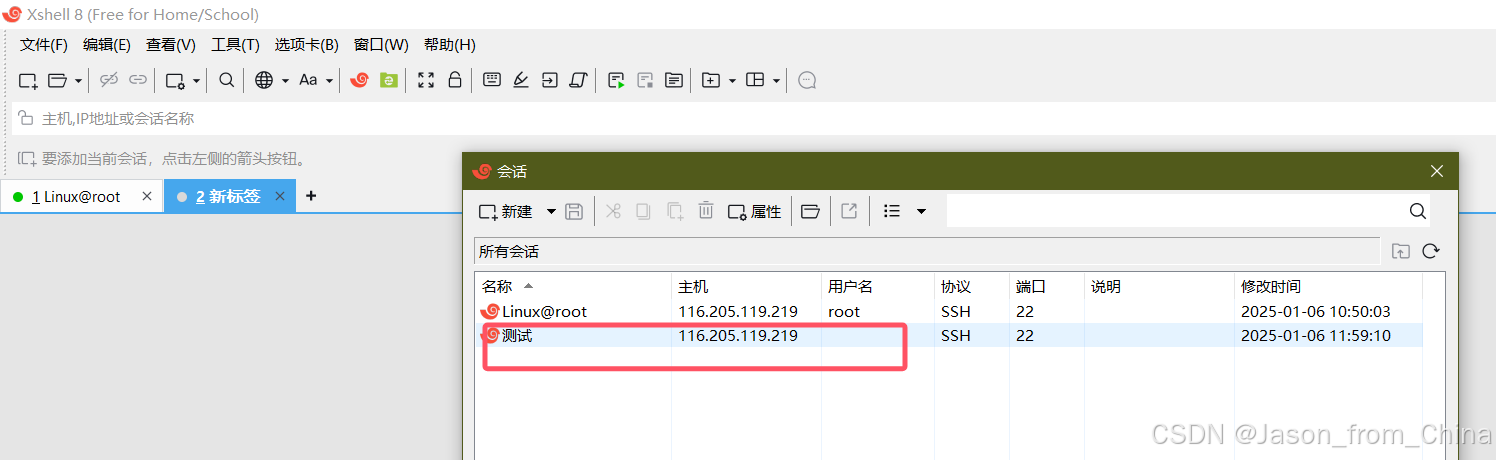This screenshot has width=1496, height=460.
Task: Close the 2 新标签 tab
Action: tap(280, 196)
